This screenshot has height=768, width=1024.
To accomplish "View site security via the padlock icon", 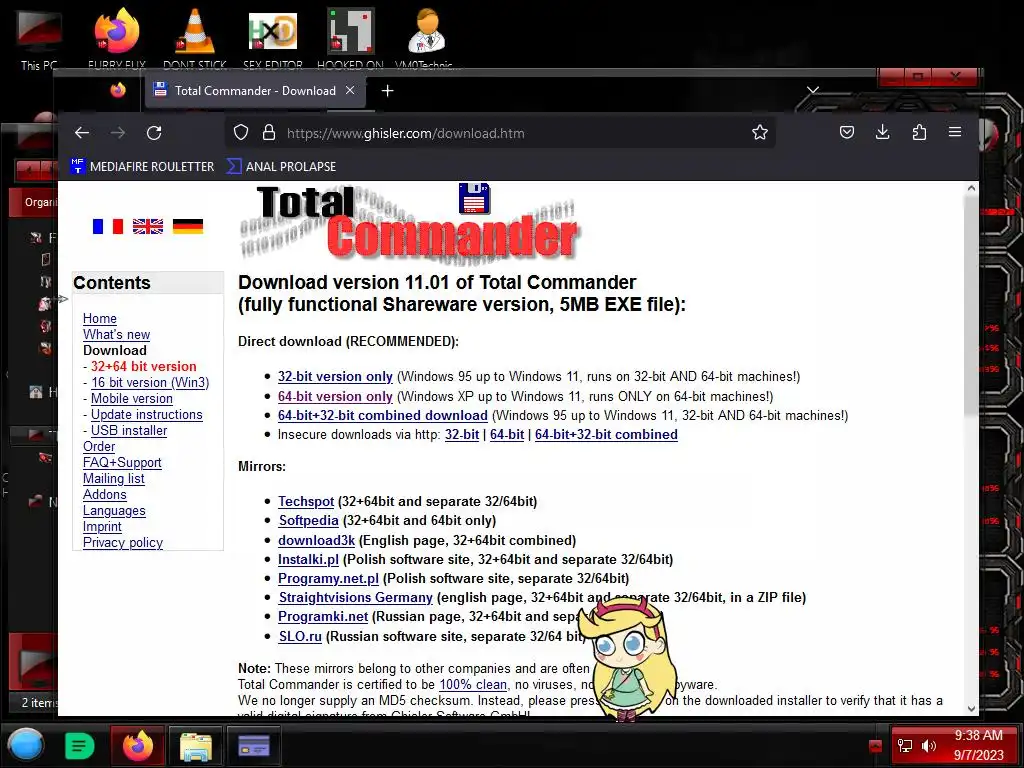I will point(268,133).
